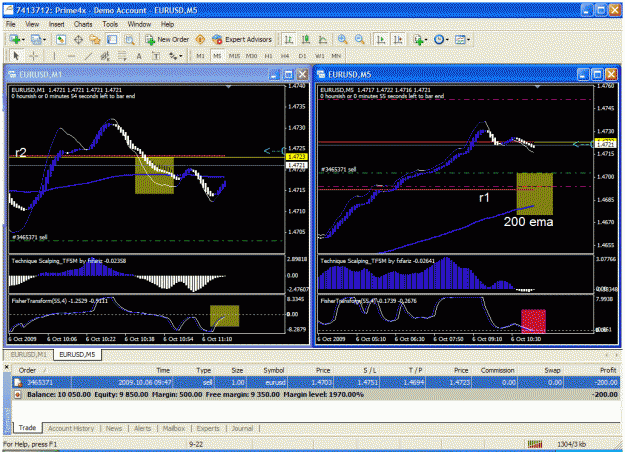Click the New Order button
This screenshot has width=625, height=452.
pos(167,39)
